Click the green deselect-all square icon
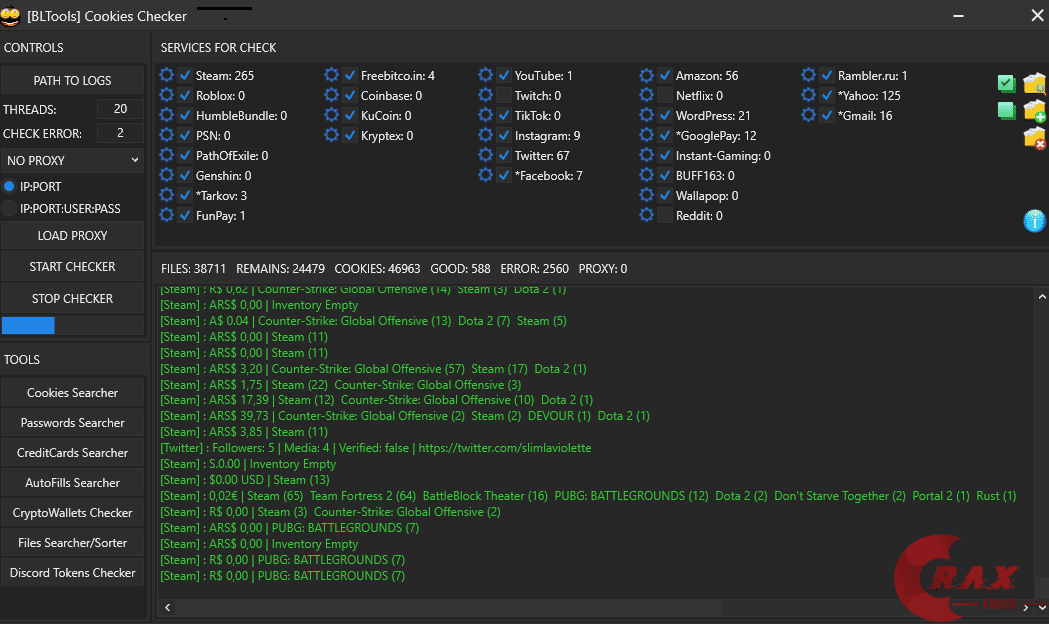 (x=1006, y=110)
